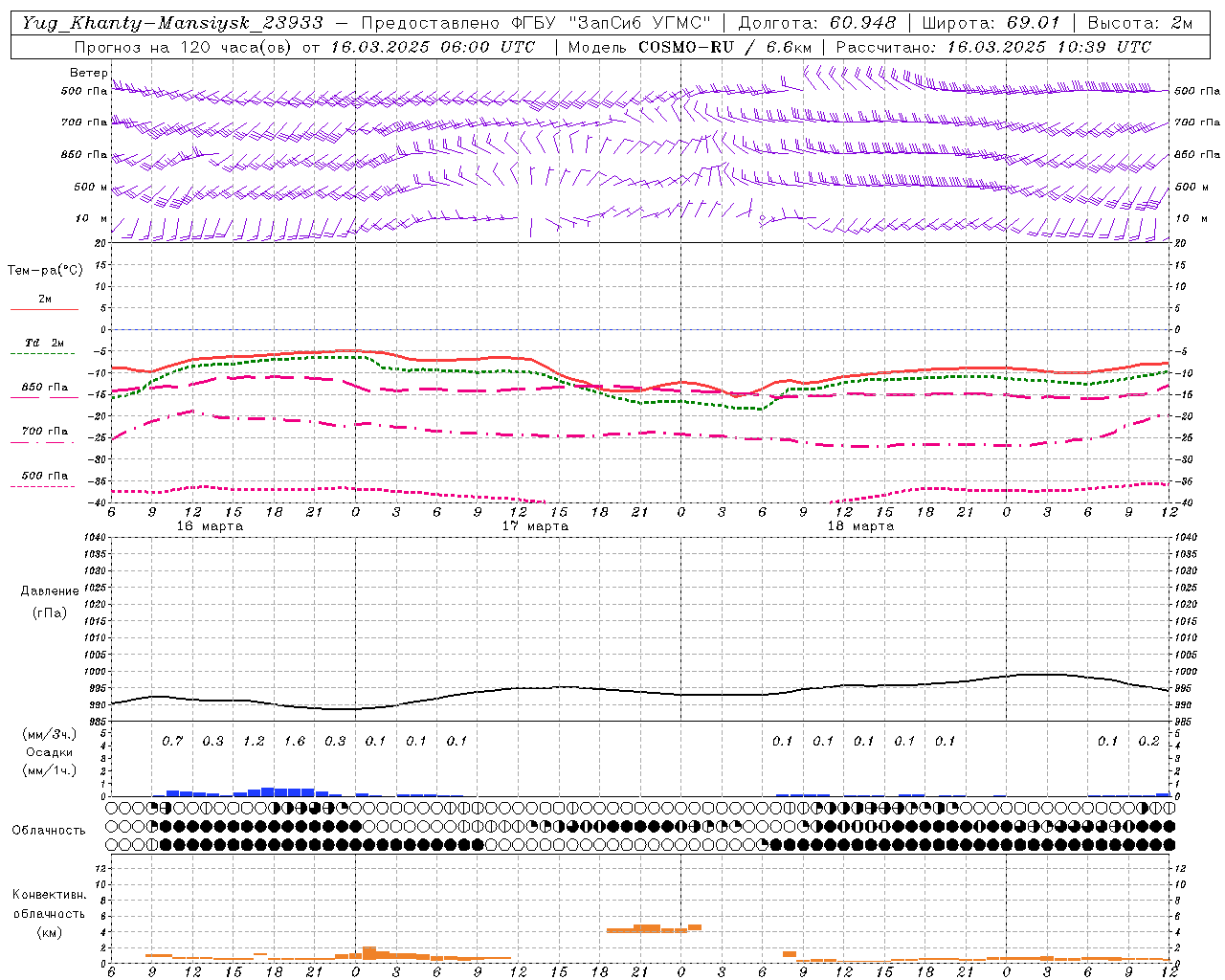This screenshot has height=980, width=1225.
Task: Click the Облачность row label
Action: coord(49,830)
